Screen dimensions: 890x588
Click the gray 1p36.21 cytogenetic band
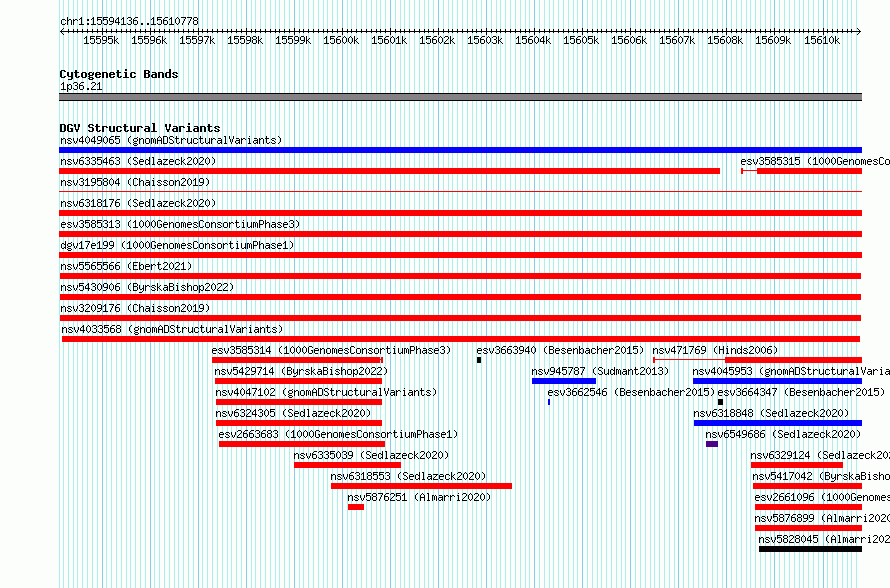coord(460,97)
